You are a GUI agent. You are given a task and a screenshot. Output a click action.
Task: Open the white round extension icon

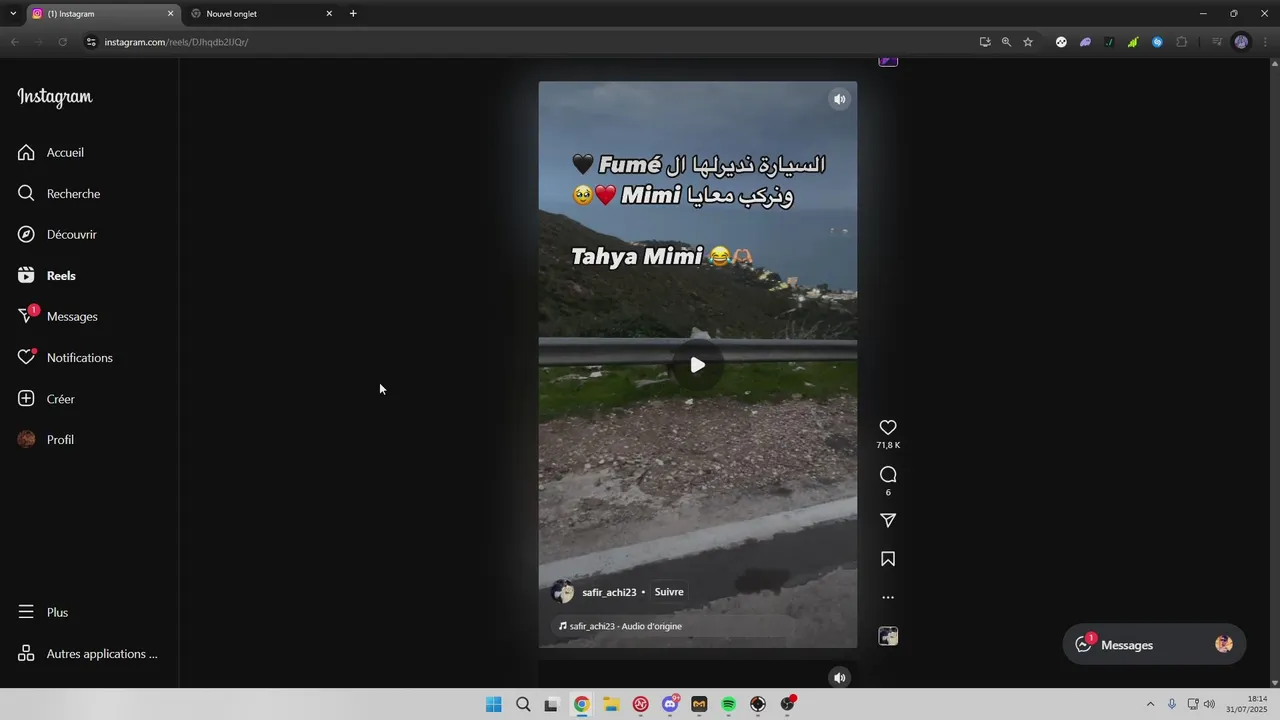[x=1061, y=42]
